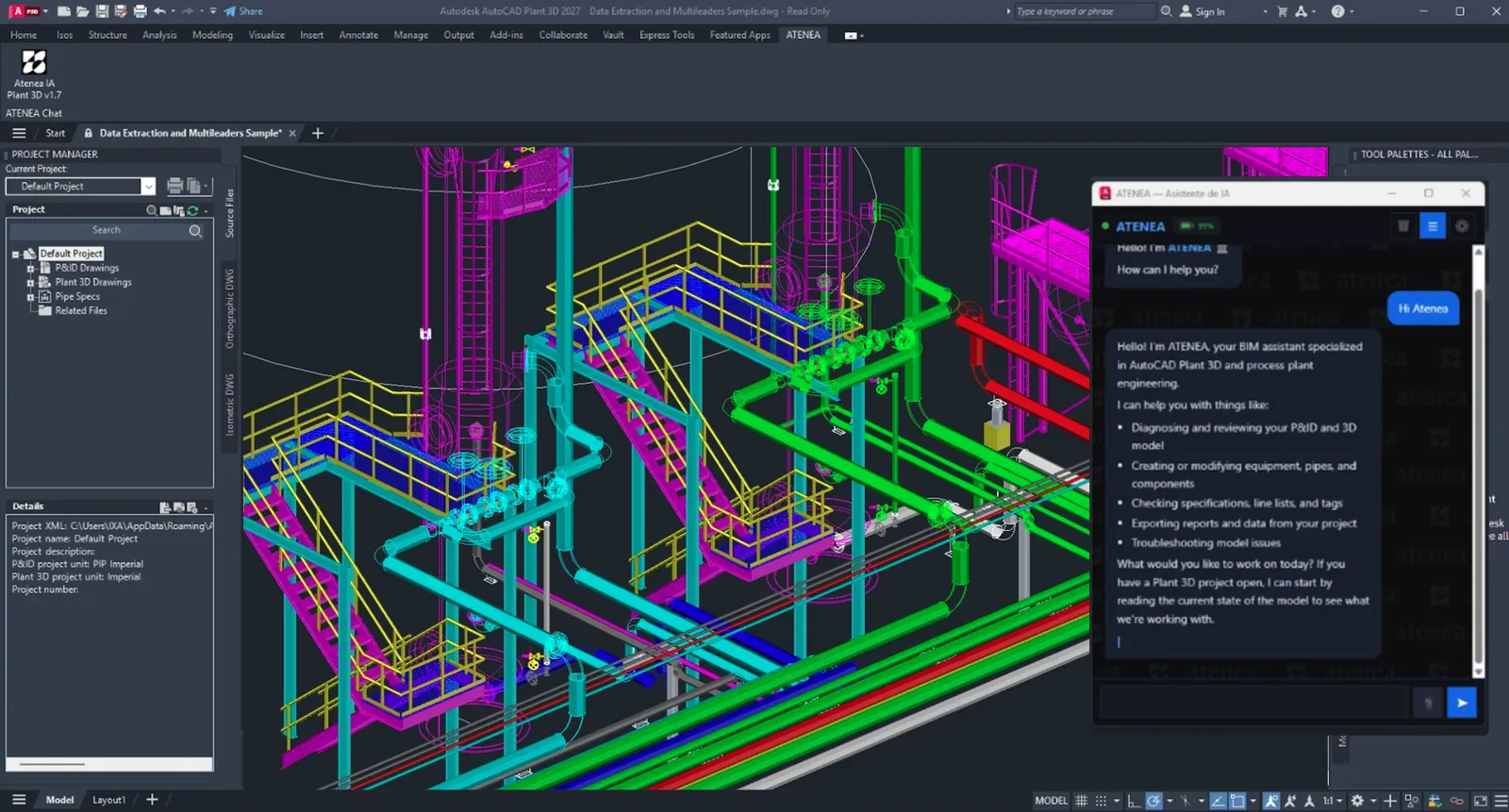
Task: Open the ATENEA chat blue menu icon
Action: [1433, 226]
